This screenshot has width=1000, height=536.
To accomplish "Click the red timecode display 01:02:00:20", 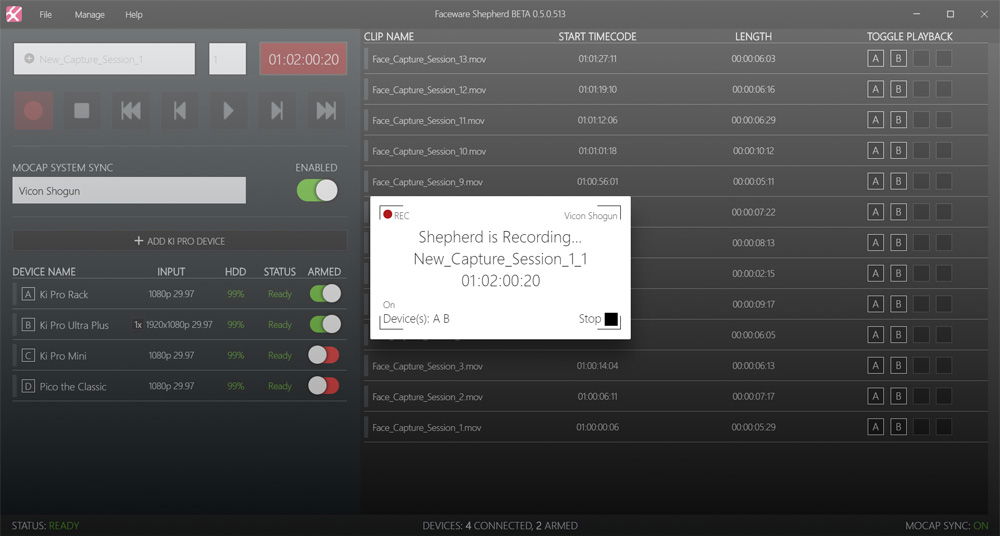I will coord(304,59).
